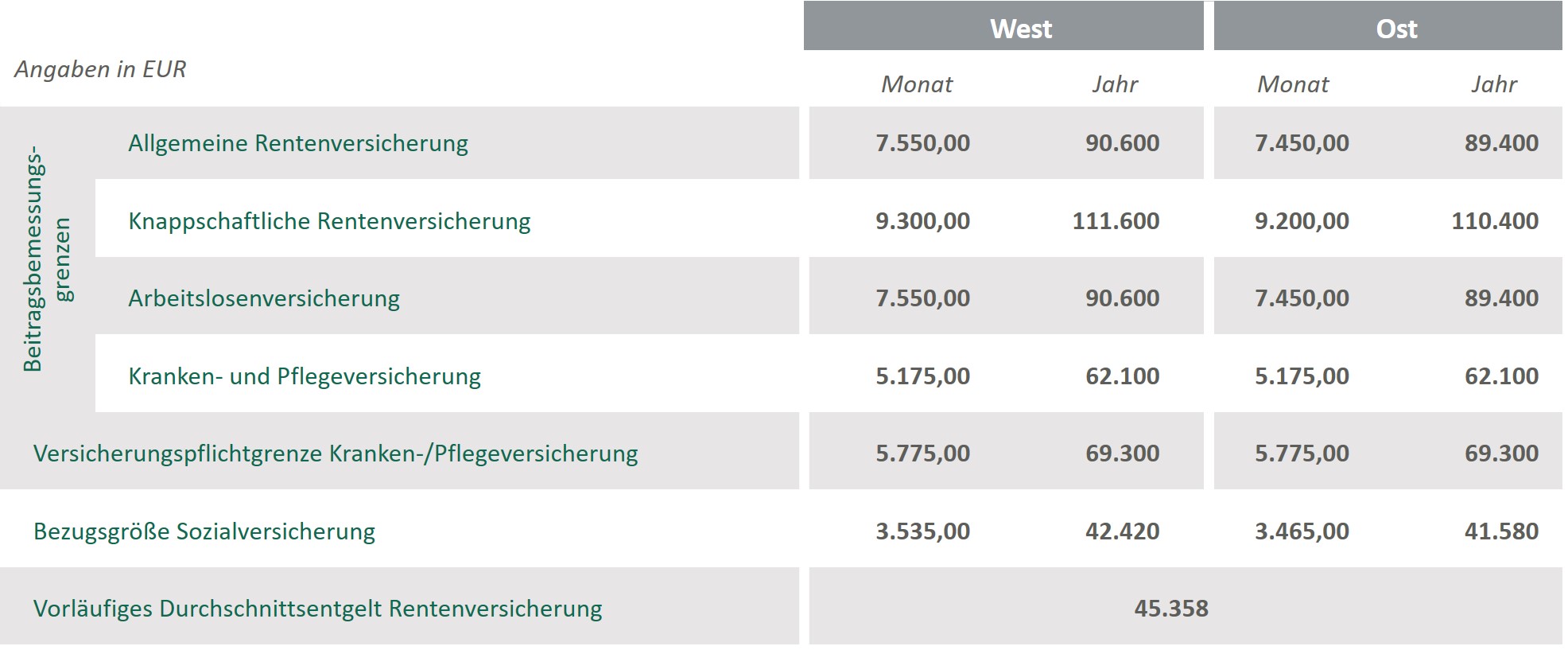
Task: Click the Angaben in EUR note
Action: (x=100, y=69)
